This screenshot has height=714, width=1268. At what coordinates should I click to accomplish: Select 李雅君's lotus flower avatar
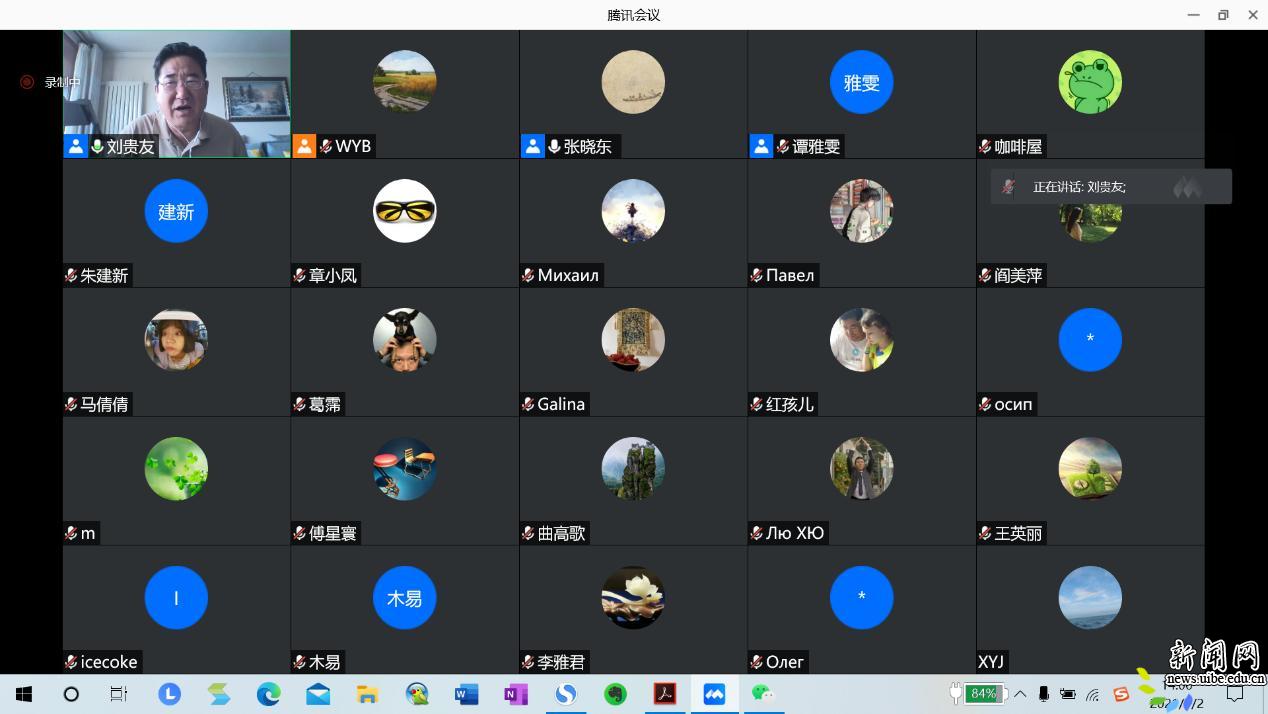[x=633, y=598]
